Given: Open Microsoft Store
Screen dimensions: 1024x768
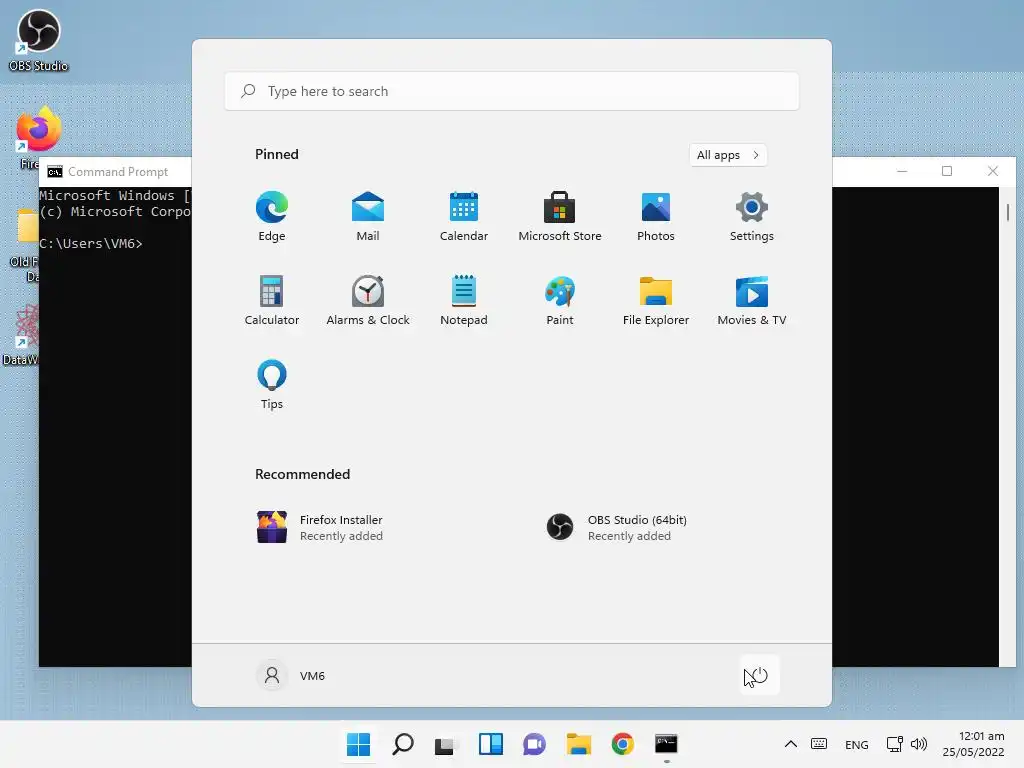Looking at the screenshot, I should 560,217.
